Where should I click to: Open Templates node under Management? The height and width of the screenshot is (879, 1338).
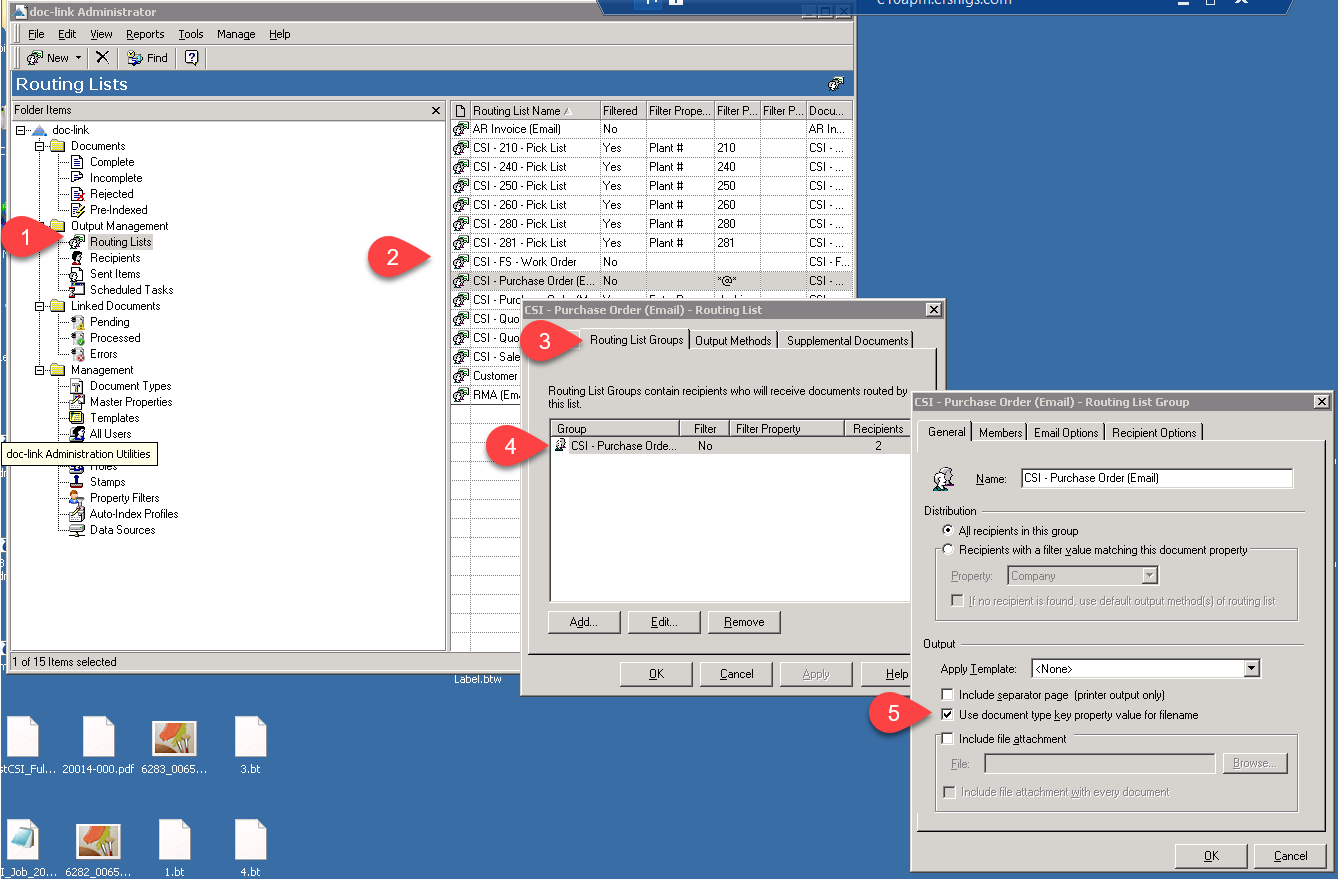pyautogui.click(x=114, y=418)
